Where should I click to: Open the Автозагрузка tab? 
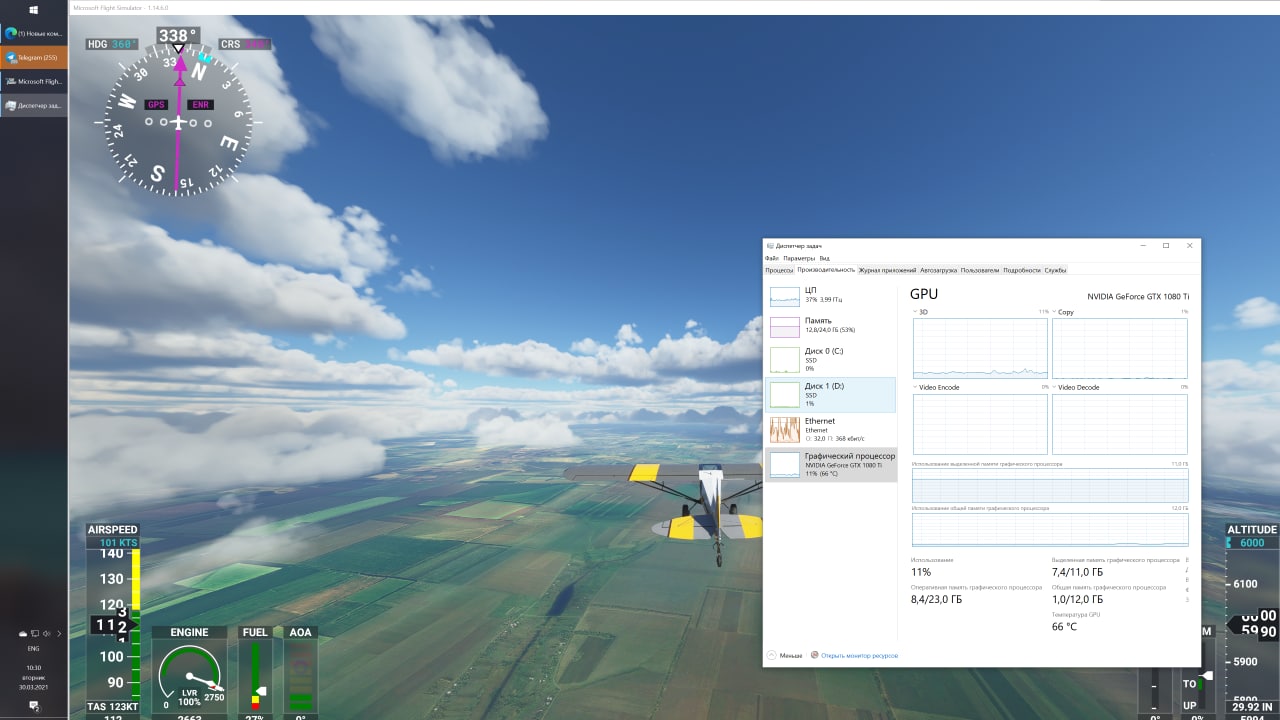(938, 270)
